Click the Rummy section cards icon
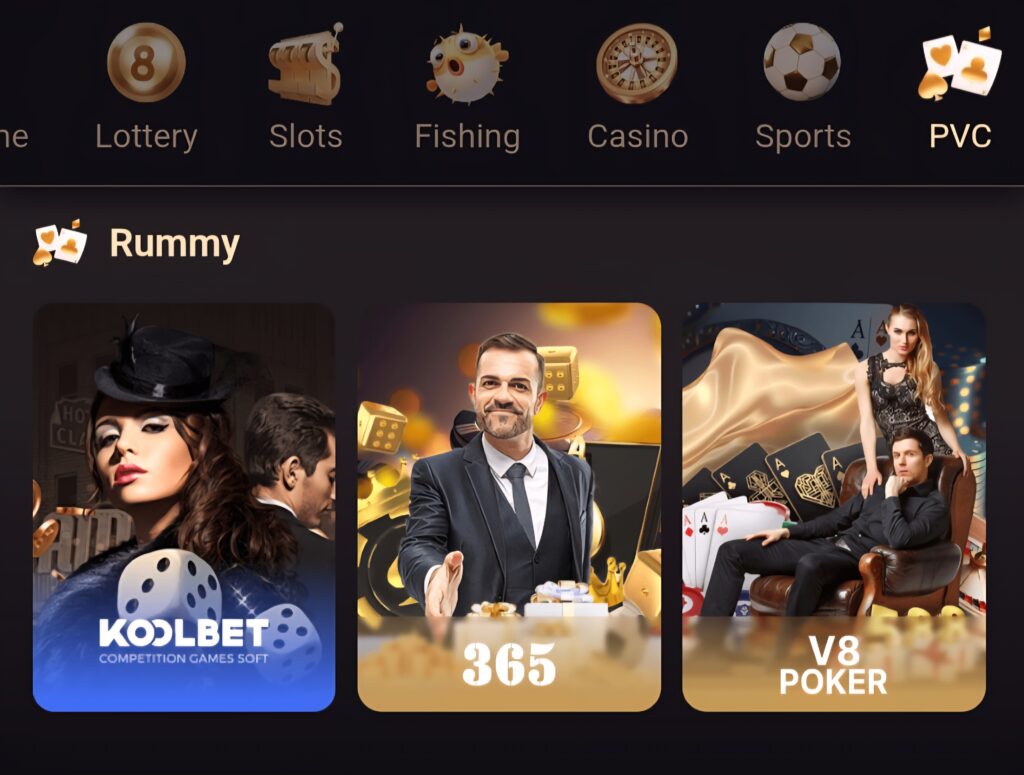Image resolution: width=1024 pixels, height=775 pixels. click(59, 243)
